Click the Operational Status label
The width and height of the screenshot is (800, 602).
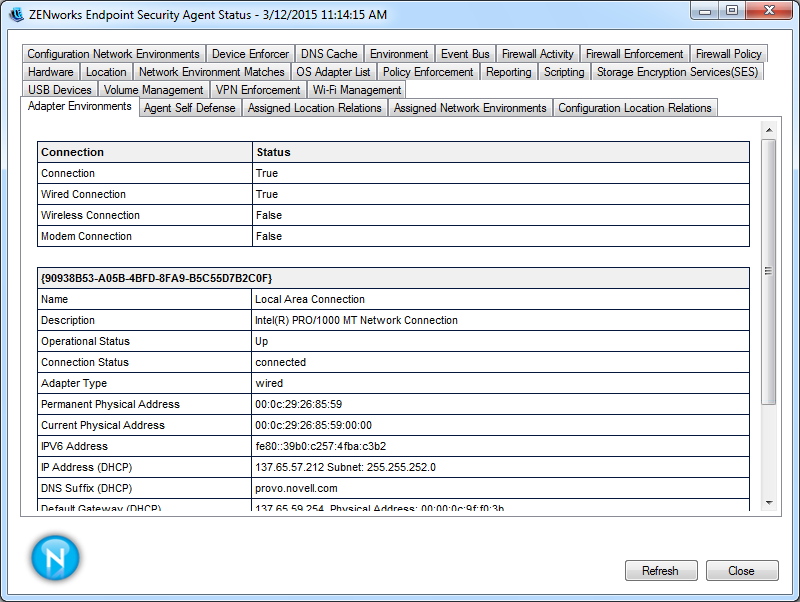pyautogui.click(x=85, y=341)
